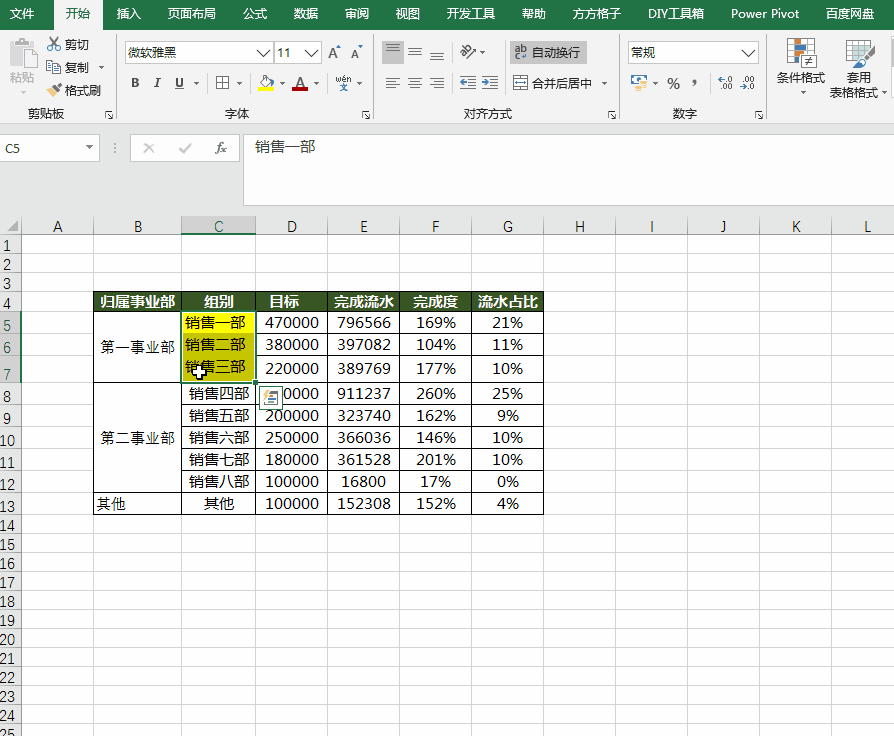Open the borders grid icon
The image size is (894, 736).
[222, 83]
